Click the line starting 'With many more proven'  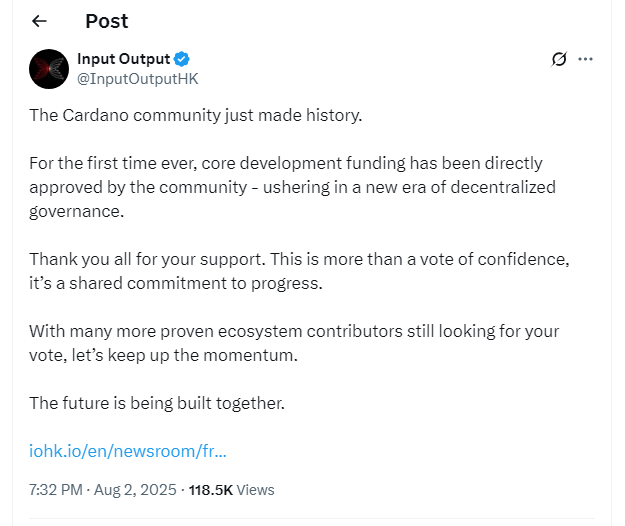293,331
